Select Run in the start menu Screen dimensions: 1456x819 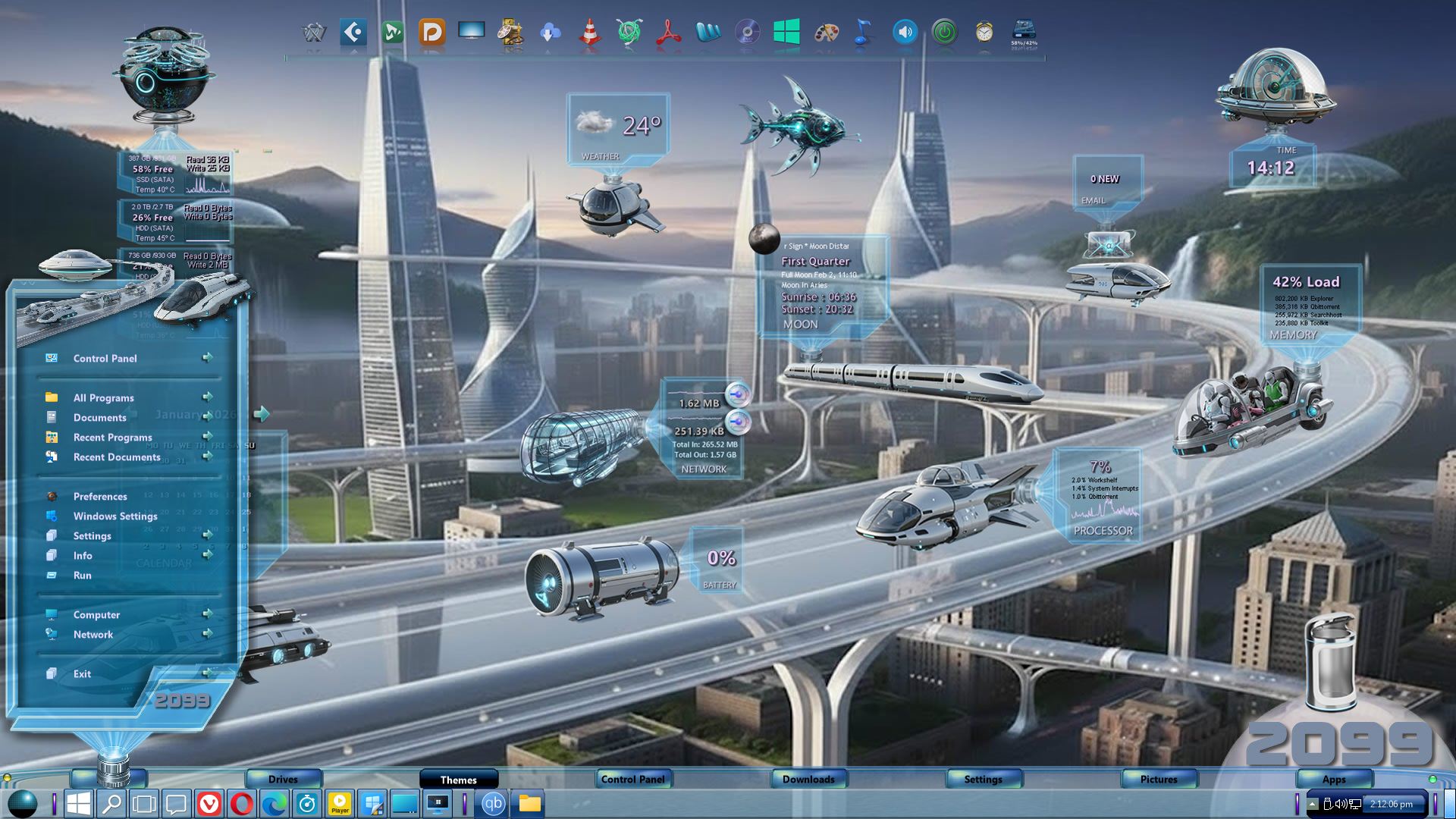pyautogui.click(x=82, y=576)
